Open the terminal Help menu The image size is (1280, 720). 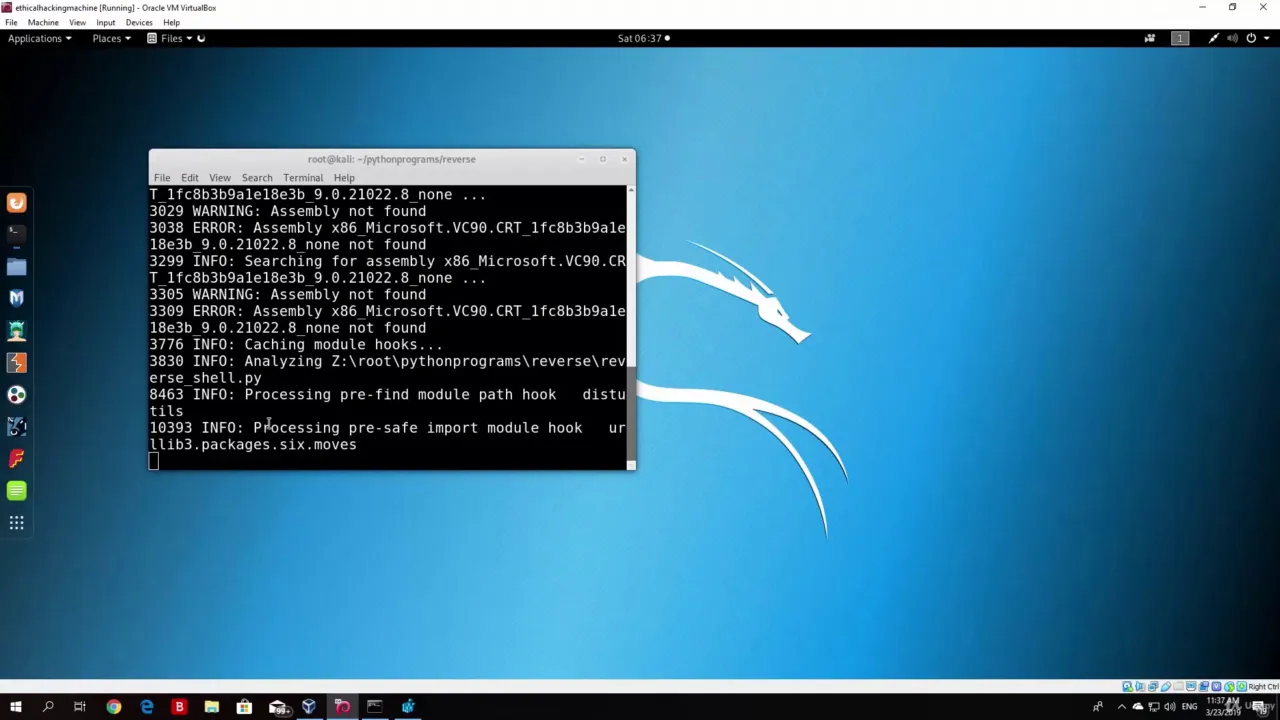pos(344,178)
